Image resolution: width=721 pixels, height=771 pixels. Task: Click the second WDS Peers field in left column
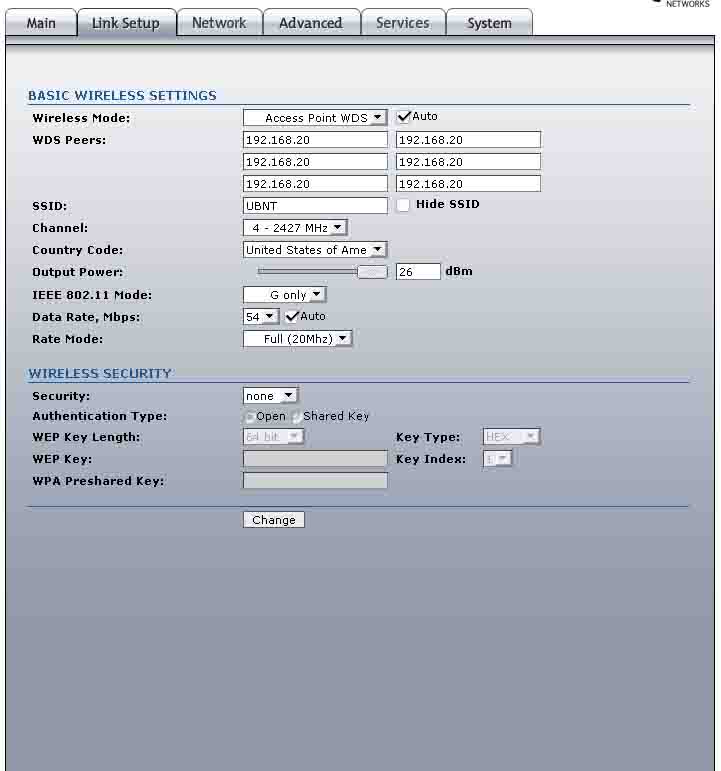(x=315, y=162)
